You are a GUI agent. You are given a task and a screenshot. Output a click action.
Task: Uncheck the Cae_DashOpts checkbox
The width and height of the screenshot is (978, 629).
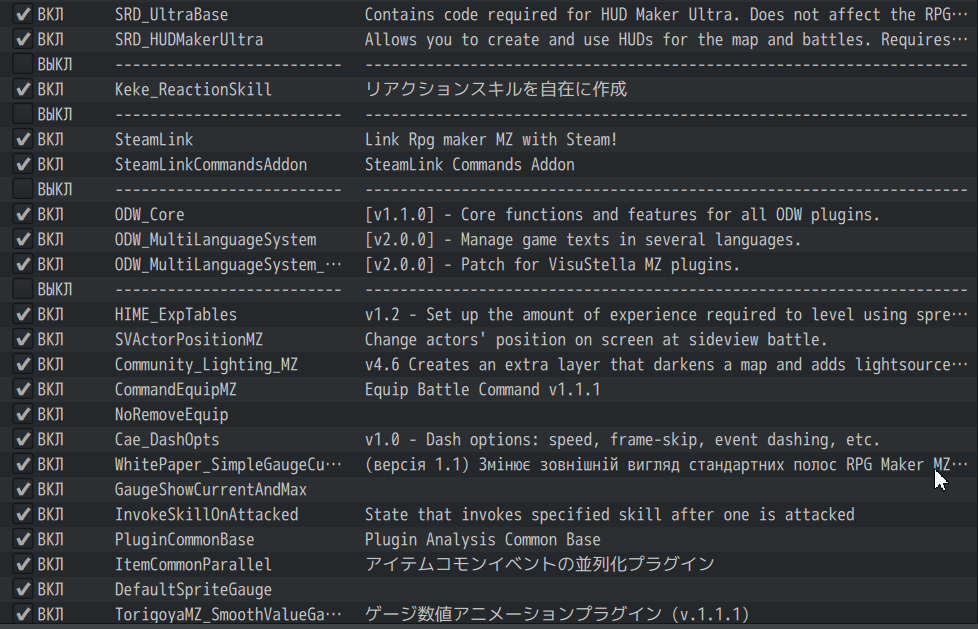(23, 439)
